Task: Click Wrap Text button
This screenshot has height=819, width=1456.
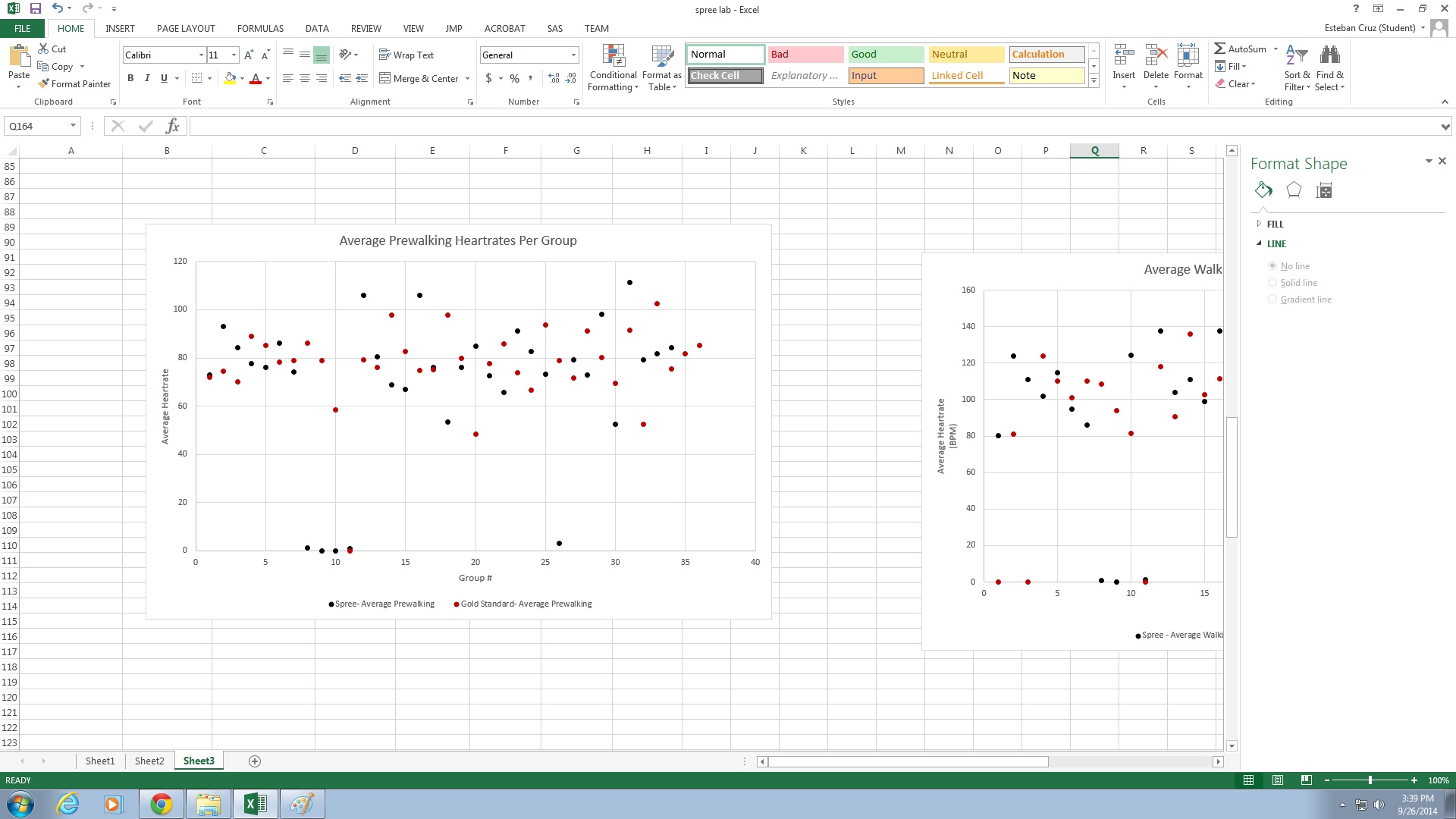Action: (x=406, y=55)
